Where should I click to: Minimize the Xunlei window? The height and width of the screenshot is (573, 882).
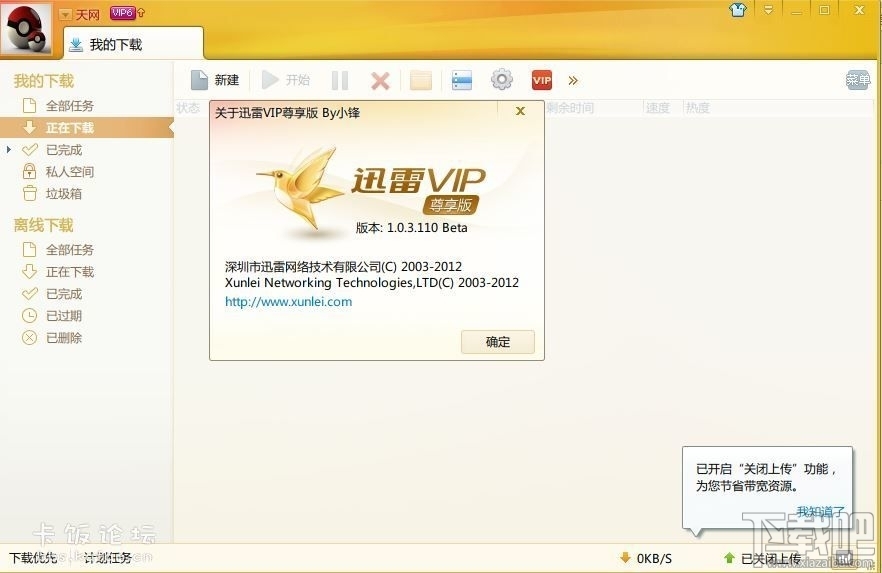796,10
